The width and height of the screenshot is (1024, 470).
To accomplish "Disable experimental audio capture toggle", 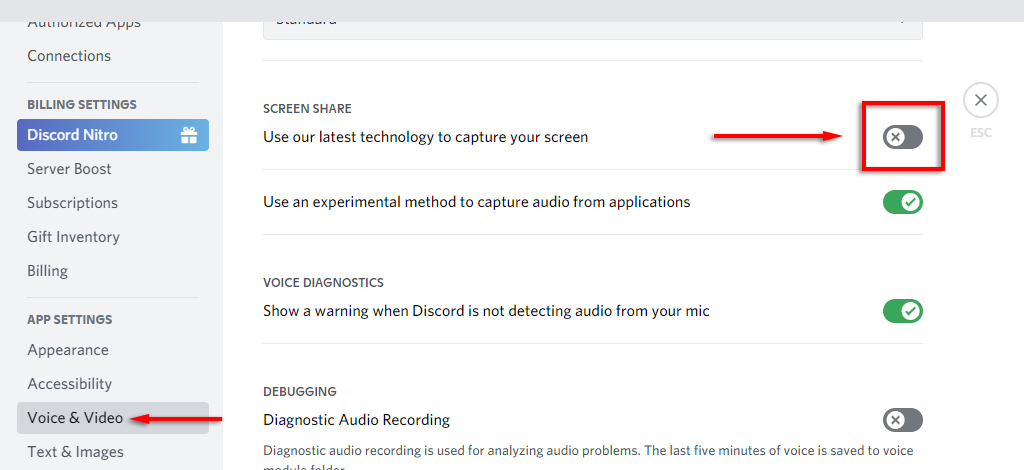I will click(902, 202).
